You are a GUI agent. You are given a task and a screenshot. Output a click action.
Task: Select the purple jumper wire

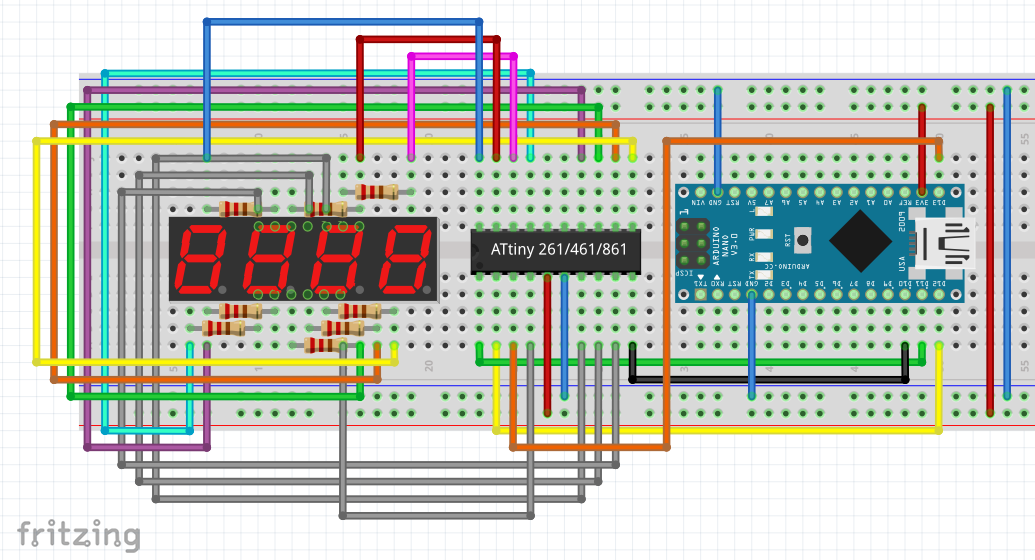click(87, 250)
